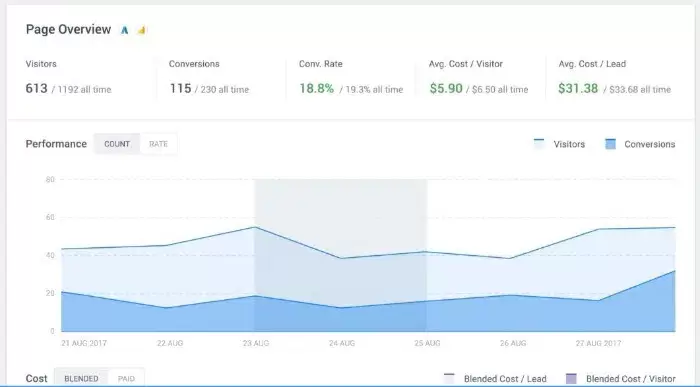Click the Visitors legend label

coord(569,144)
